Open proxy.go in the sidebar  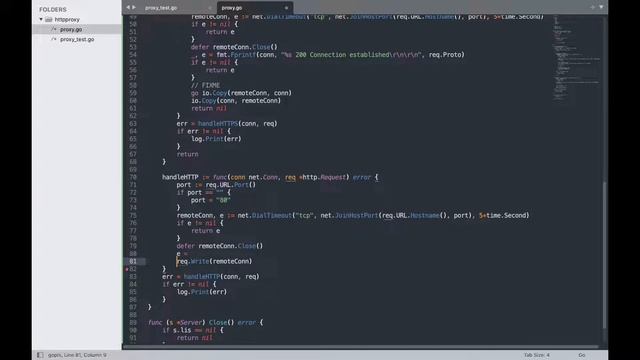[x=71, y=29]
